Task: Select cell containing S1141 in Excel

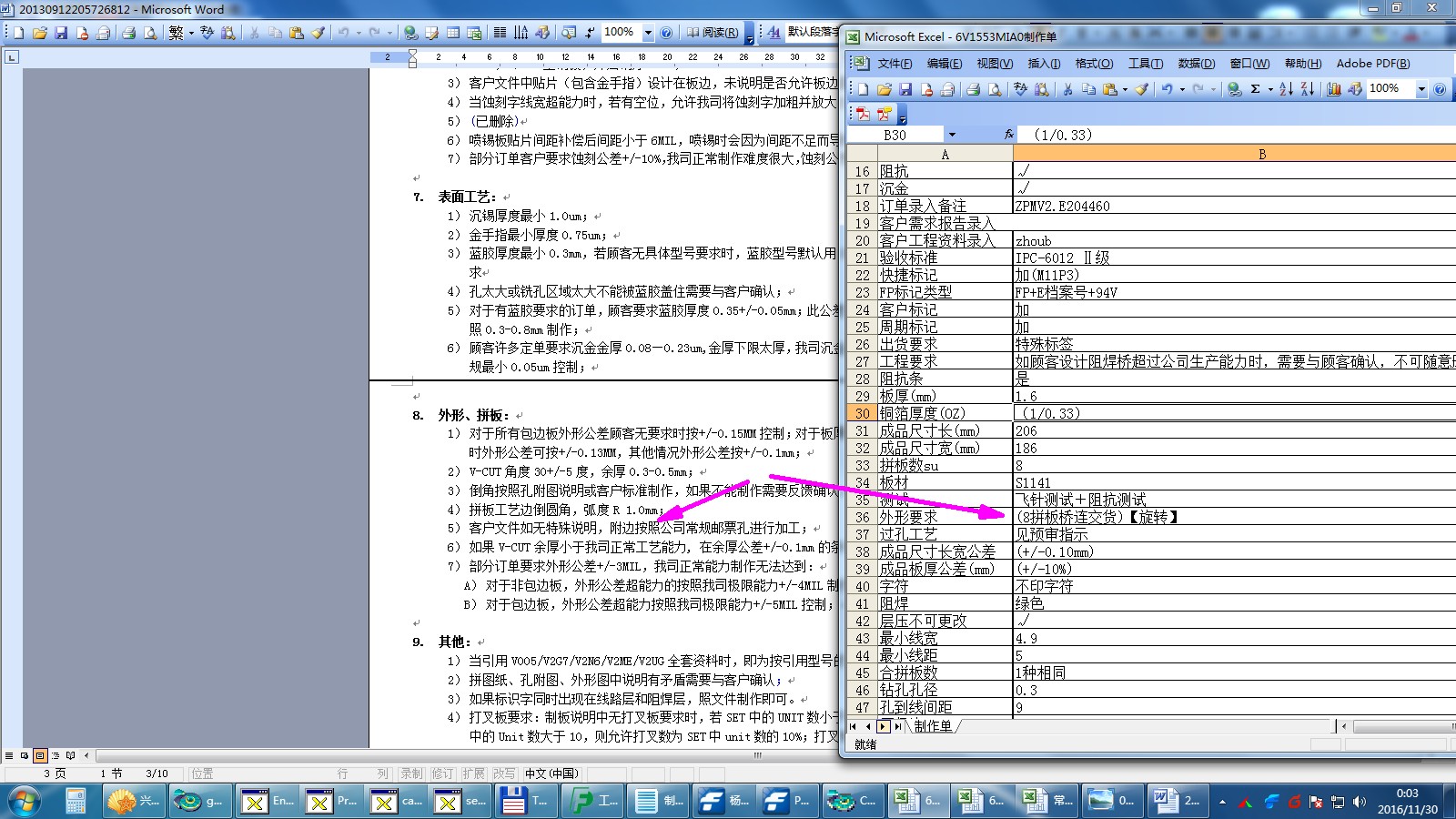Action: tap(1234, 482)
